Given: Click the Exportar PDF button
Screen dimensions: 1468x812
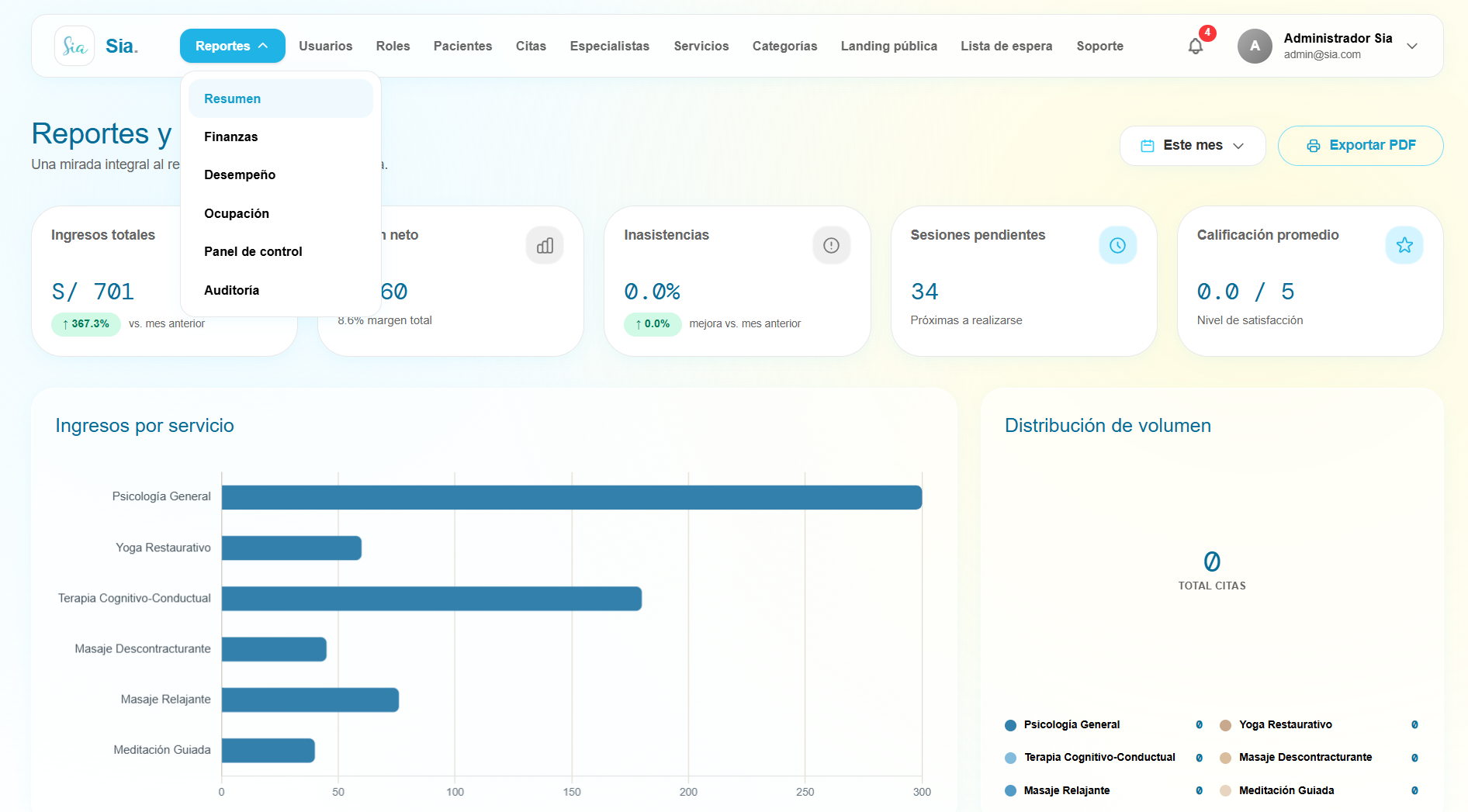Looking at the screenshot, I should 1360,146.
